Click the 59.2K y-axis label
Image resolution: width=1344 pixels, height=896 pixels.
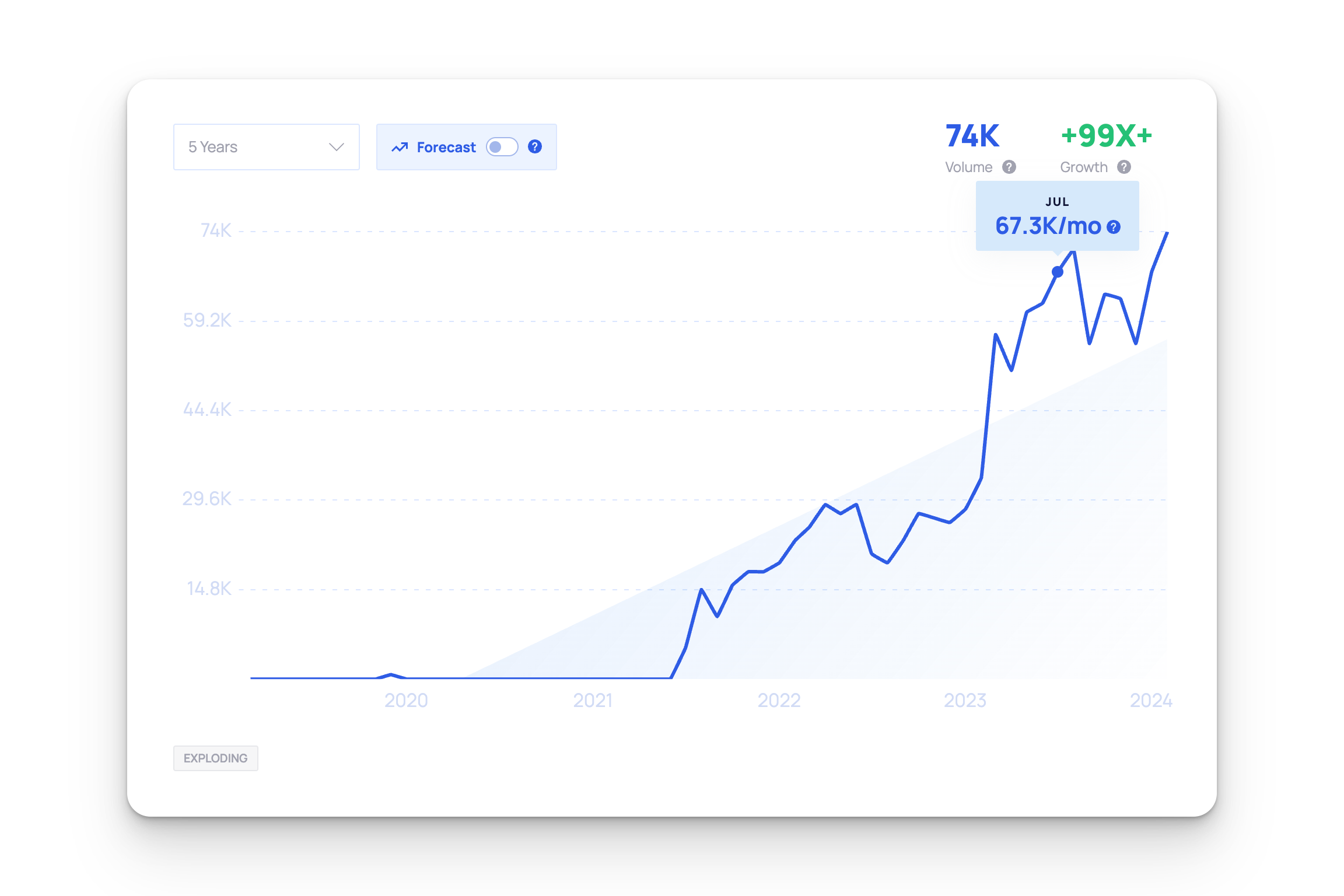click(207, 320)
